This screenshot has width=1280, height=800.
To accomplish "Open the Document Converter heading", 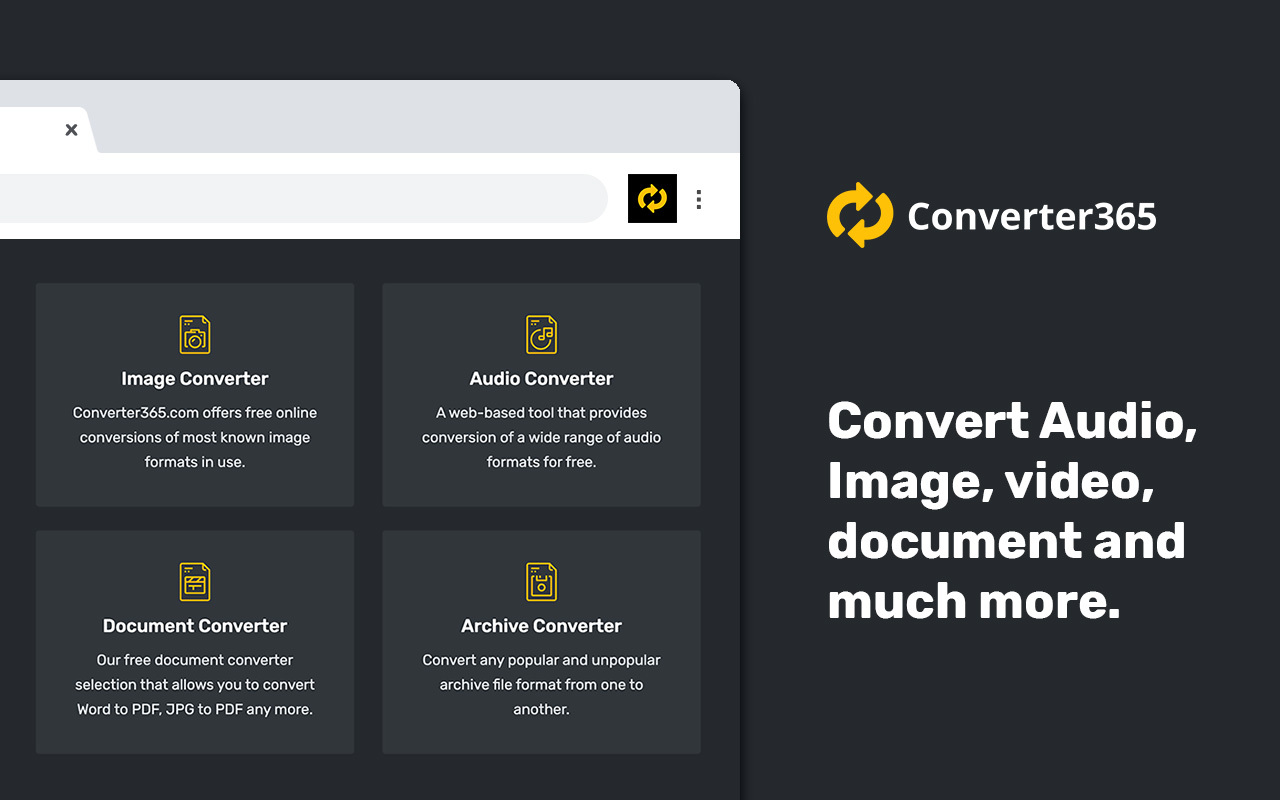I will tap(195, 626).
